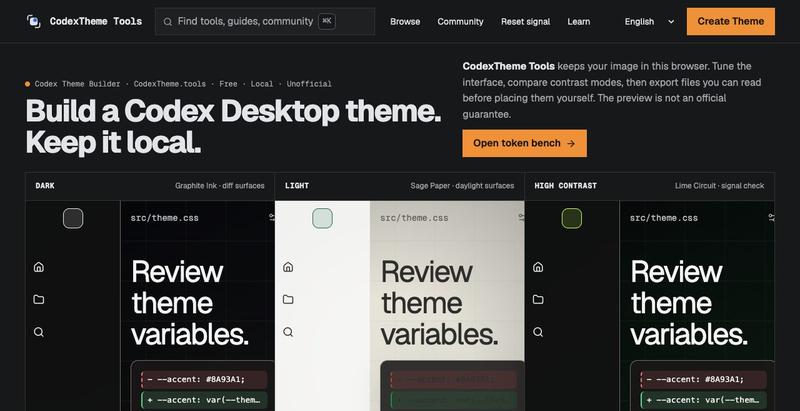Click the arrow icon on Open token bench

pyautogui.click(x=571, y=143)
